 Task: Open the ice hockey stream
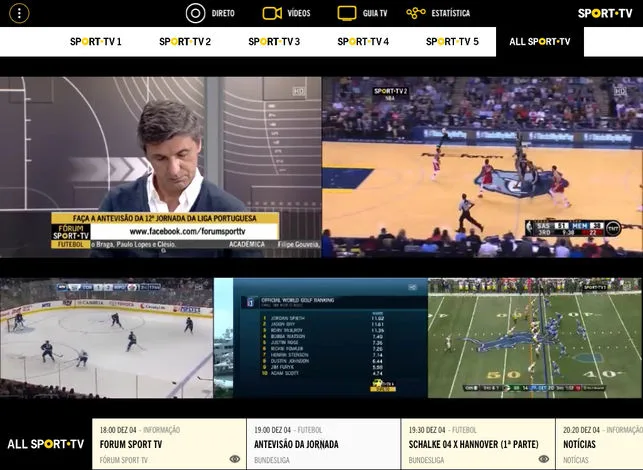107,338
